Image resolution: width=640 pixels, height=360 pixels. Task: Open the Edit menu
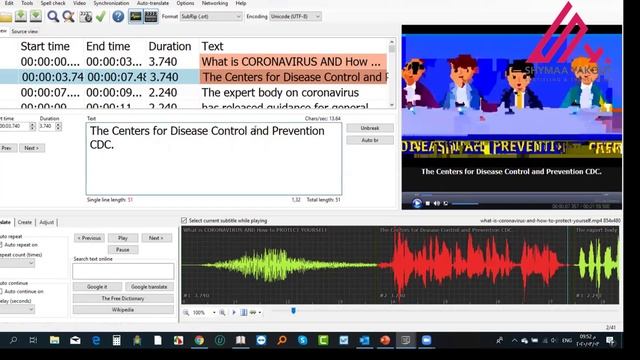(x=9, y=3)
